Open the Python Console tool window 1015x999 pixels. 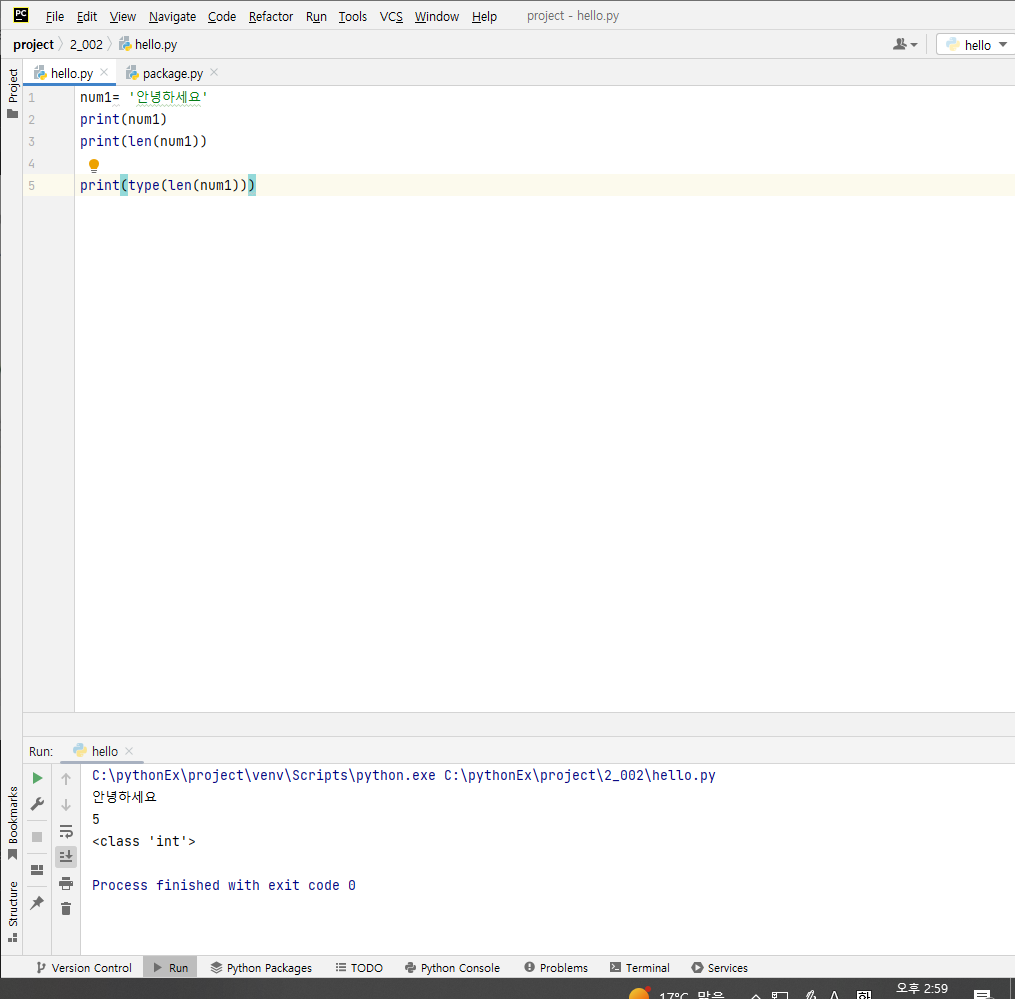click(x=452, y=968)
